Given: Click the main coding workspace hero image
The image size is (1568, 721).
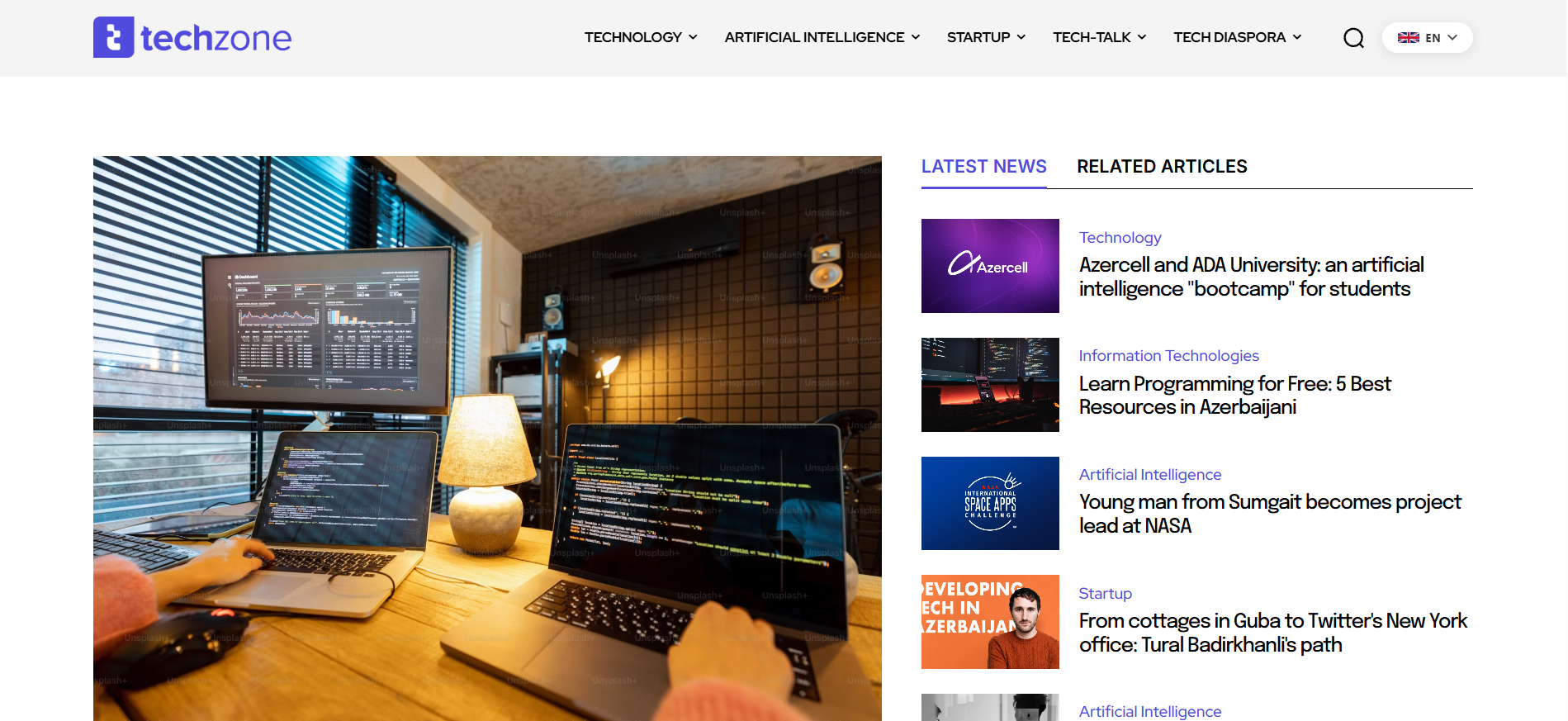Looking at the screenshot, I should coord(487,439).
